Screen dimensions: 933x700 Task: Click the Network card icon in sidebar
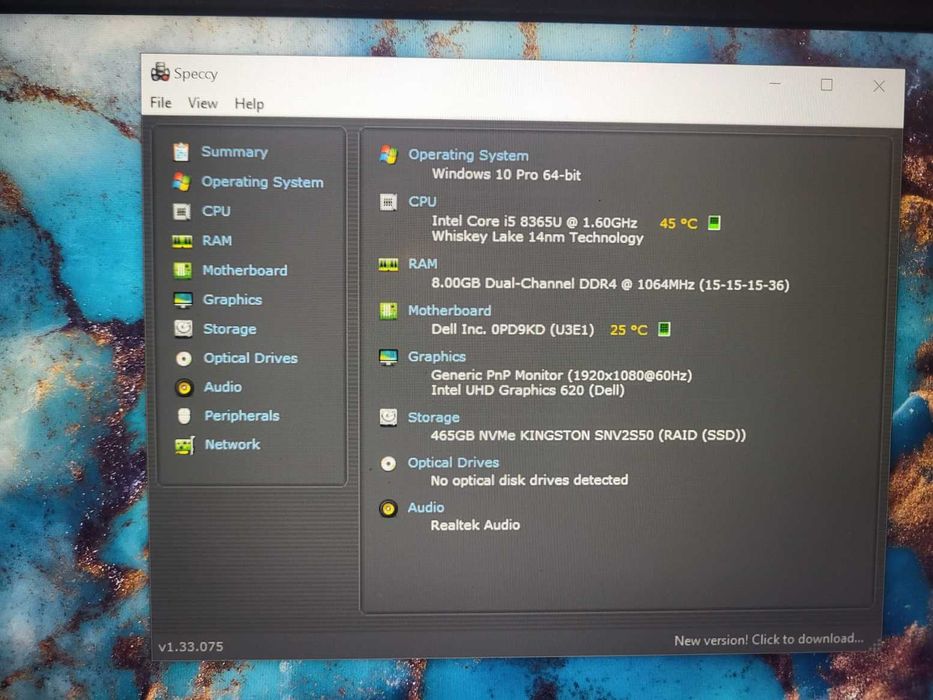pos(185,445)
